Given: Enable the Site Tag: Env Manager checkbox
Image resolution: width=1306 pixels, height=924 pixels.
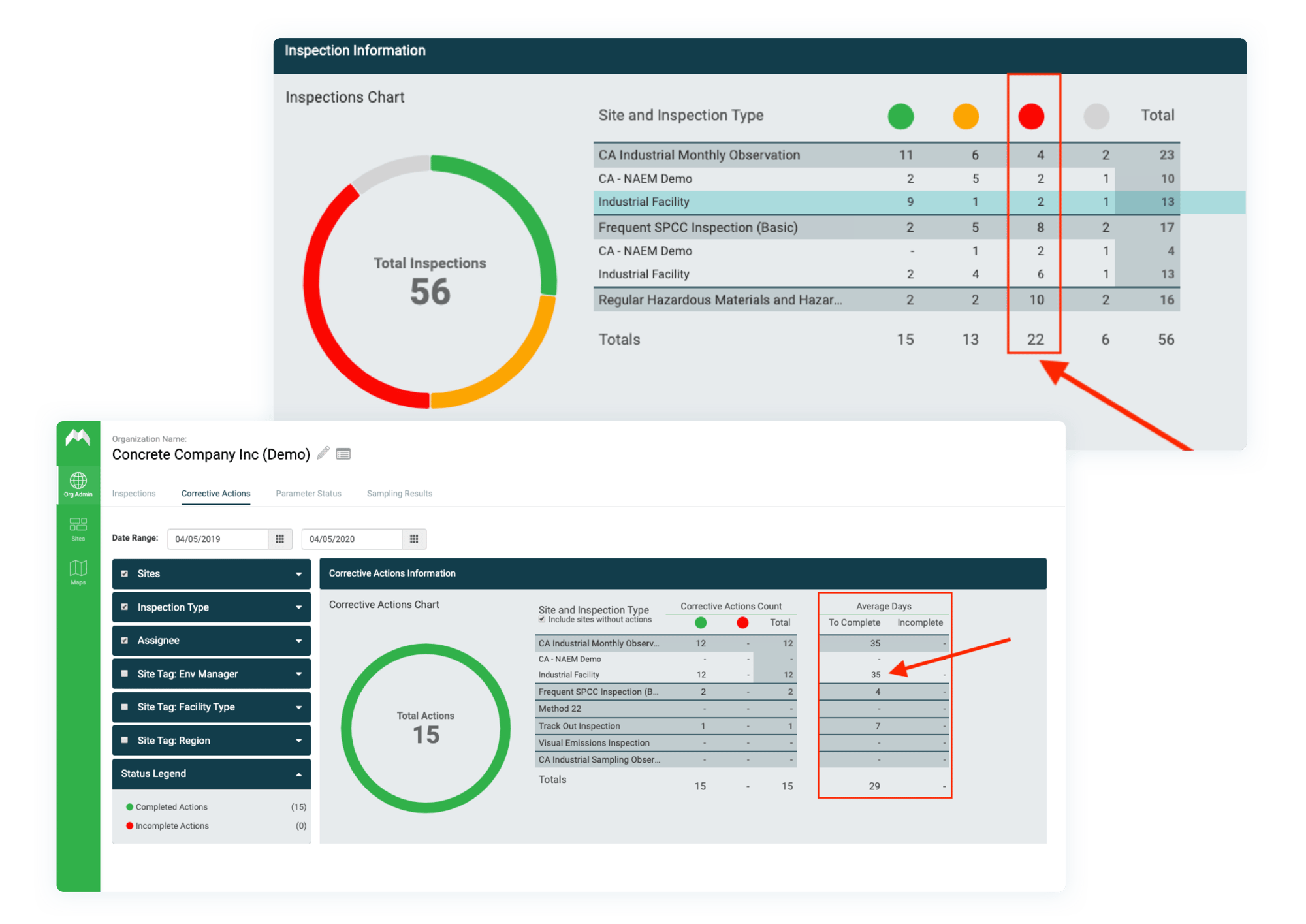Looking at the screenshot, I should 125,673.
